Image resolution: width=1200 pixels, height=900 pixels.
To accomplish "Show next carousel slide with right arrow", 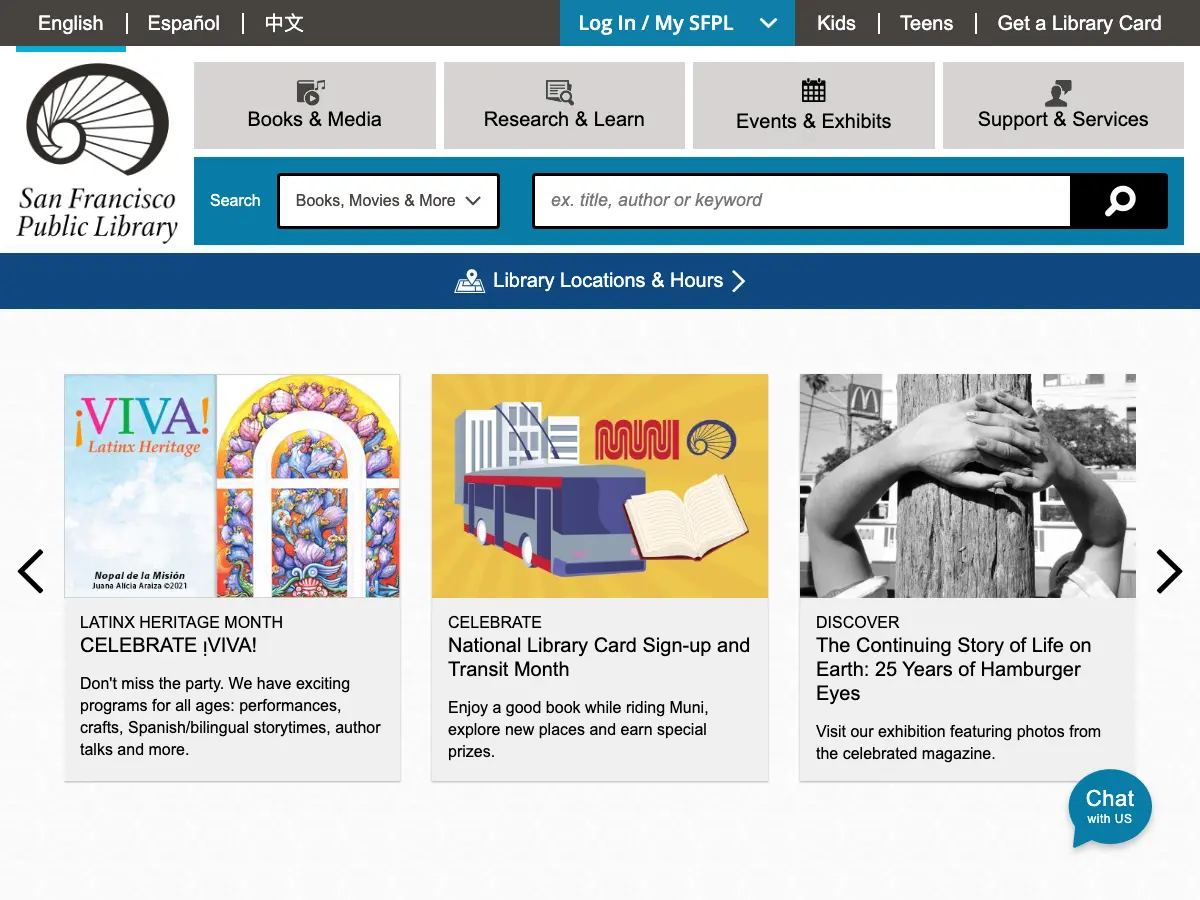I will 1169,571.
